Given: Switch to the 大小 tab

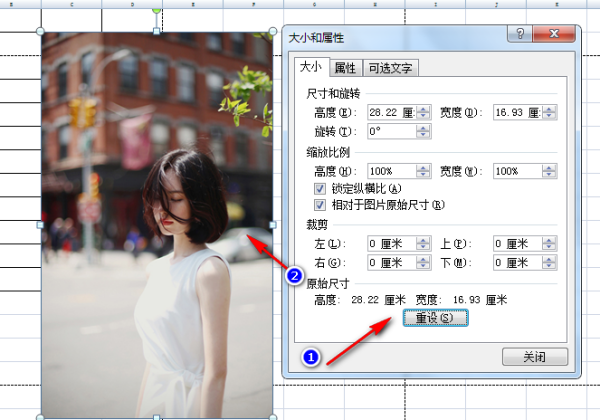Looking at the screenshot, I should pyautogui.click(x=311, y=67).
